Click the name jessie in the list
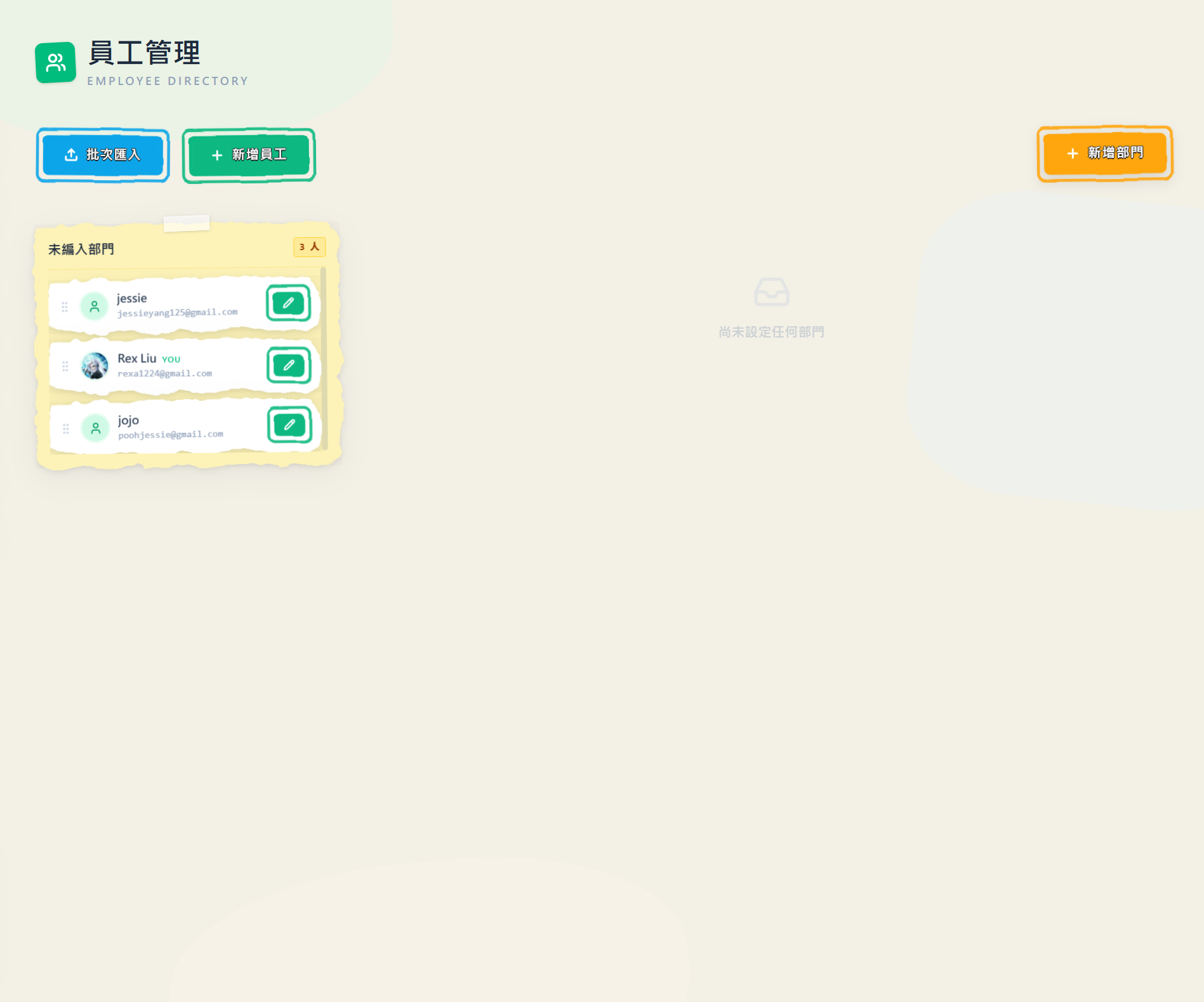The width and height of the screenshot is (1204, 1002). [x=132, y=298]
